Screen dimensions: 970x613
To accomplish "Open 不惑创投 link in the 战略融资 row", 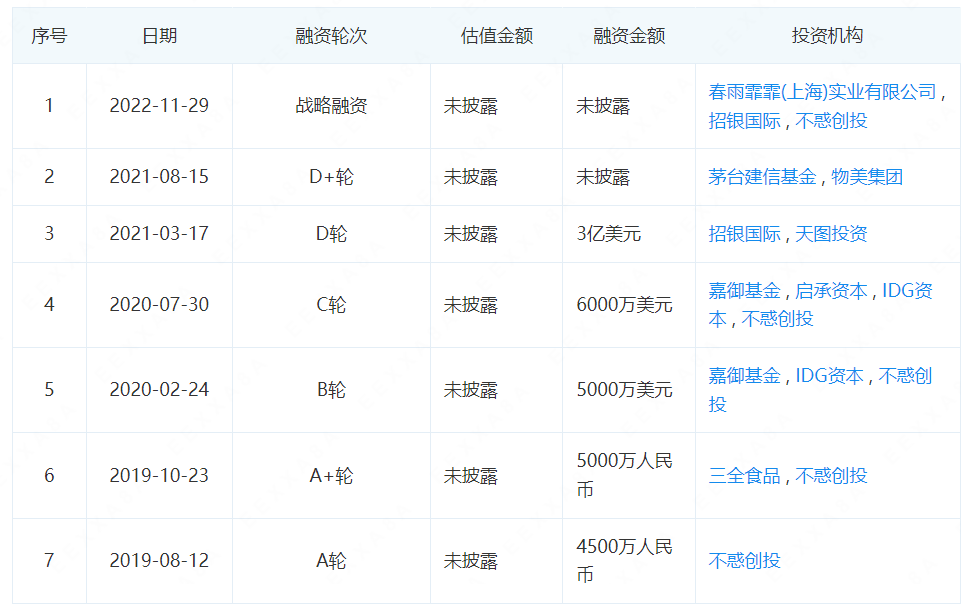I will [831, 121].
